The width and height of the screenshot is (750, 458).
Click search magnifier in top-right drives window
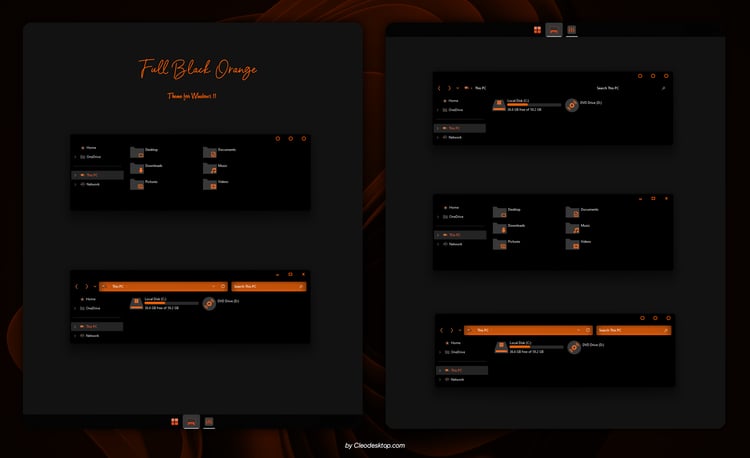(663, 88)
